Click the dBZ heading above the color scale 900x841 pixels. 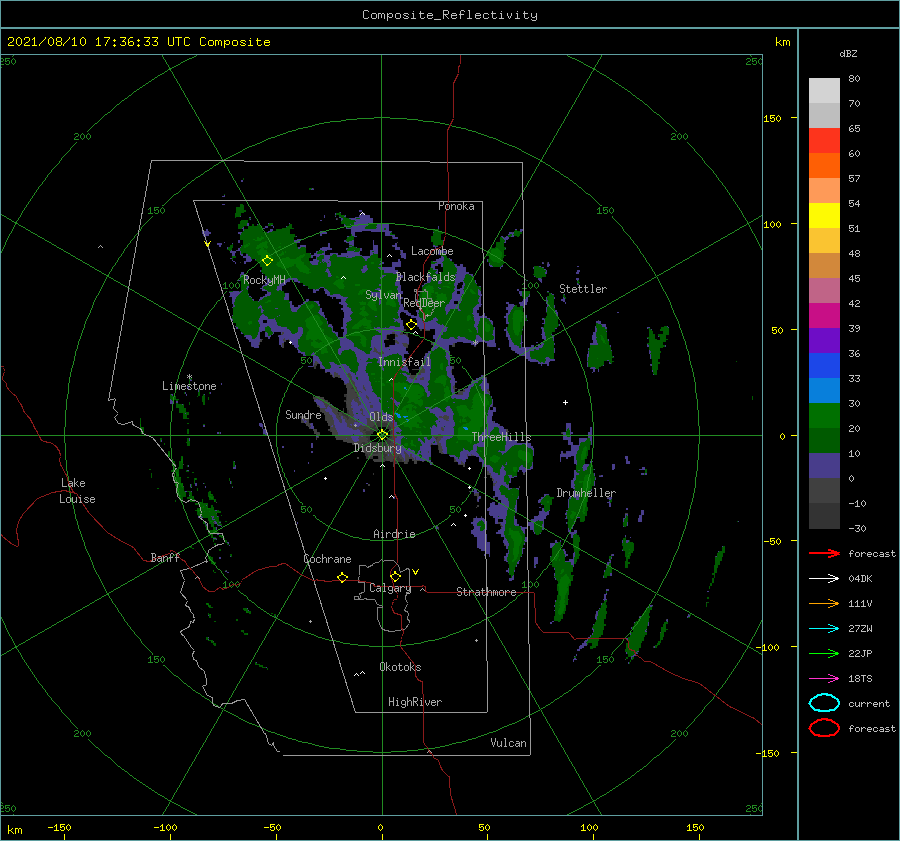point(848,53)
